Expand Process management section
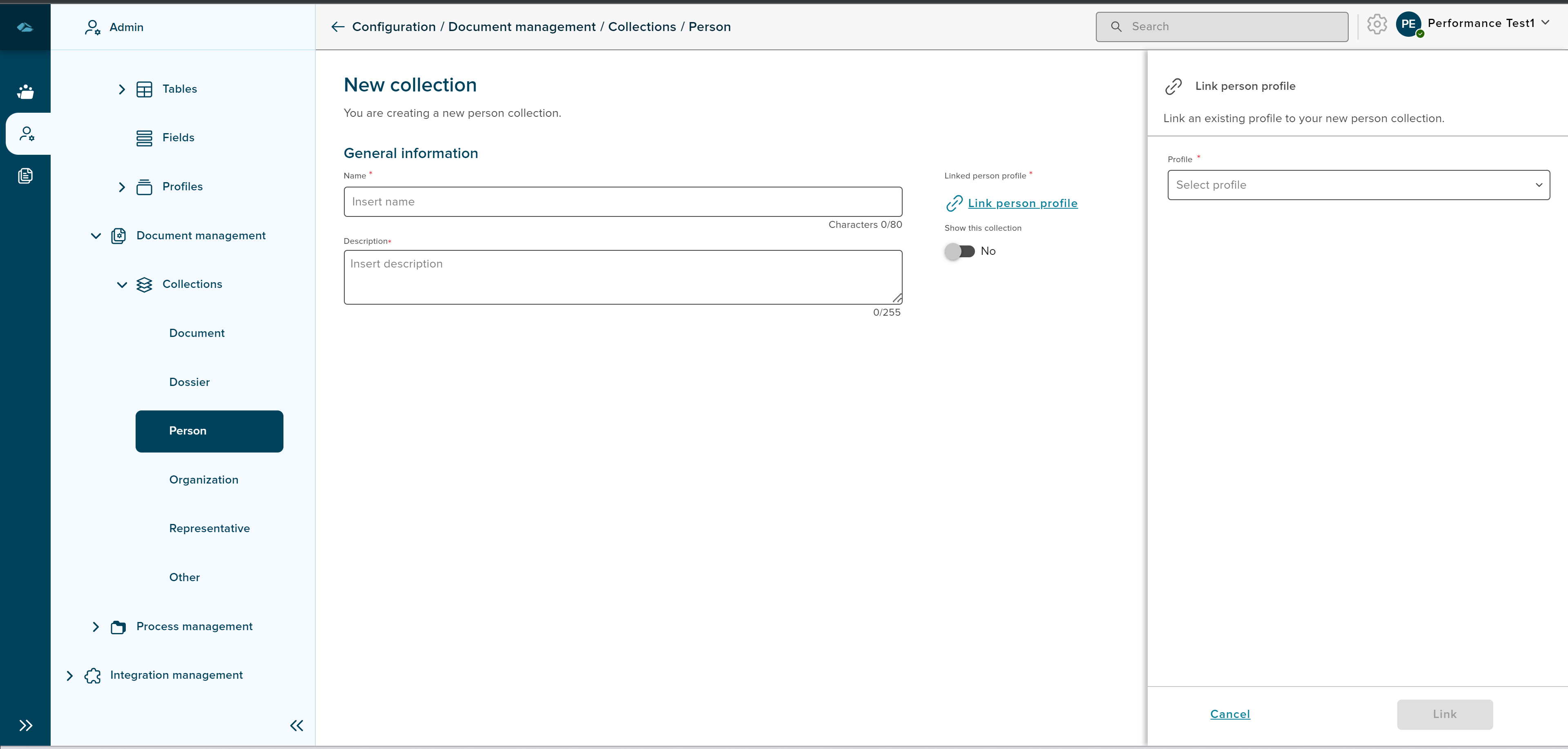 tap(96, 627)
